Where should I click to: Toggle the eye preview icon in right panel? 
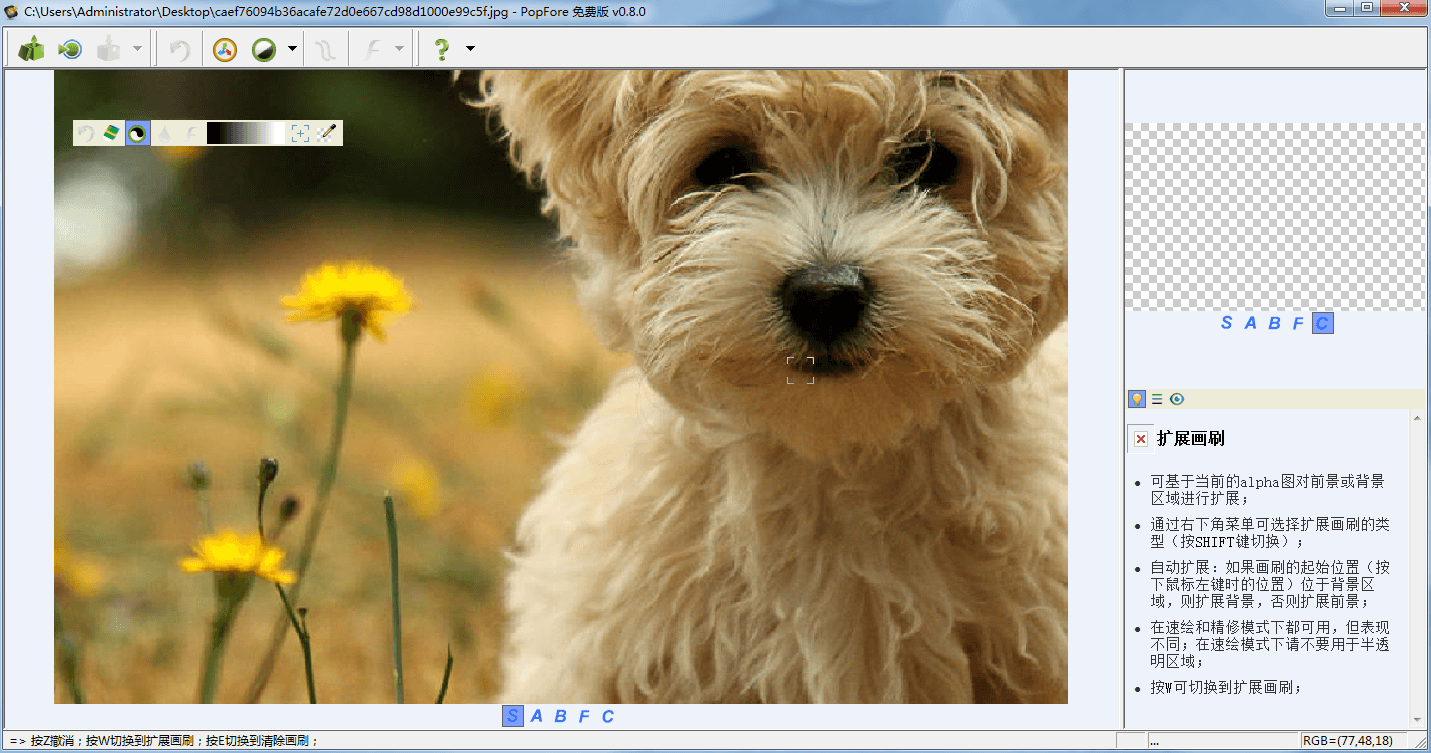point(1177,399)
